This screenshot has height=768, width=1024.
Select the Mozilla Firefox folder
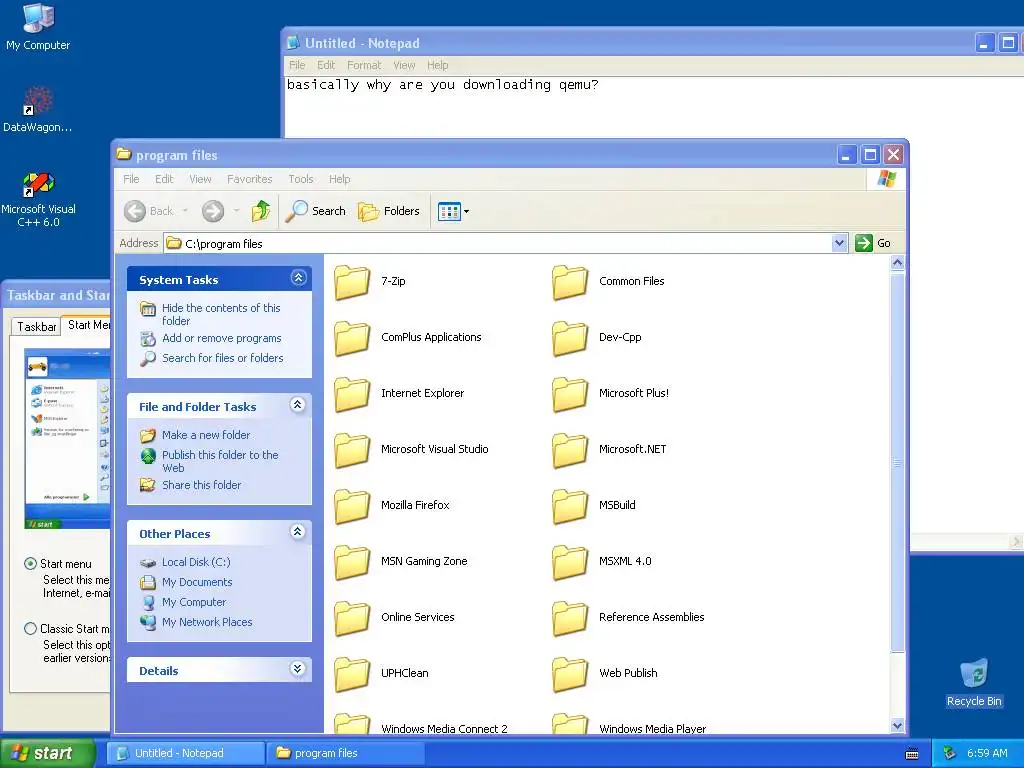[392, 505]
